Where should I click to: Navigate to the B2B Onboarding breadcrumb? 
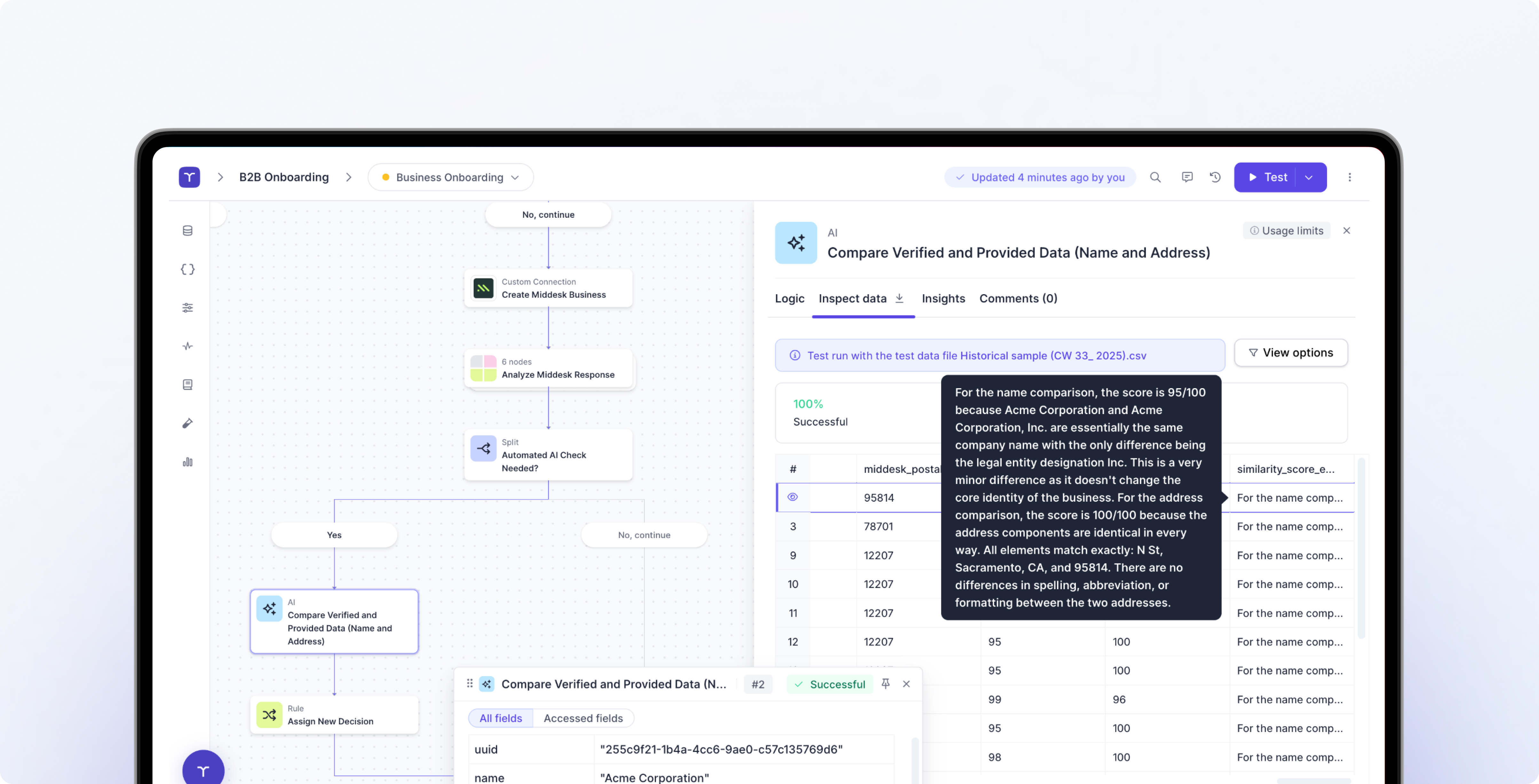click(x=284, y=177)
